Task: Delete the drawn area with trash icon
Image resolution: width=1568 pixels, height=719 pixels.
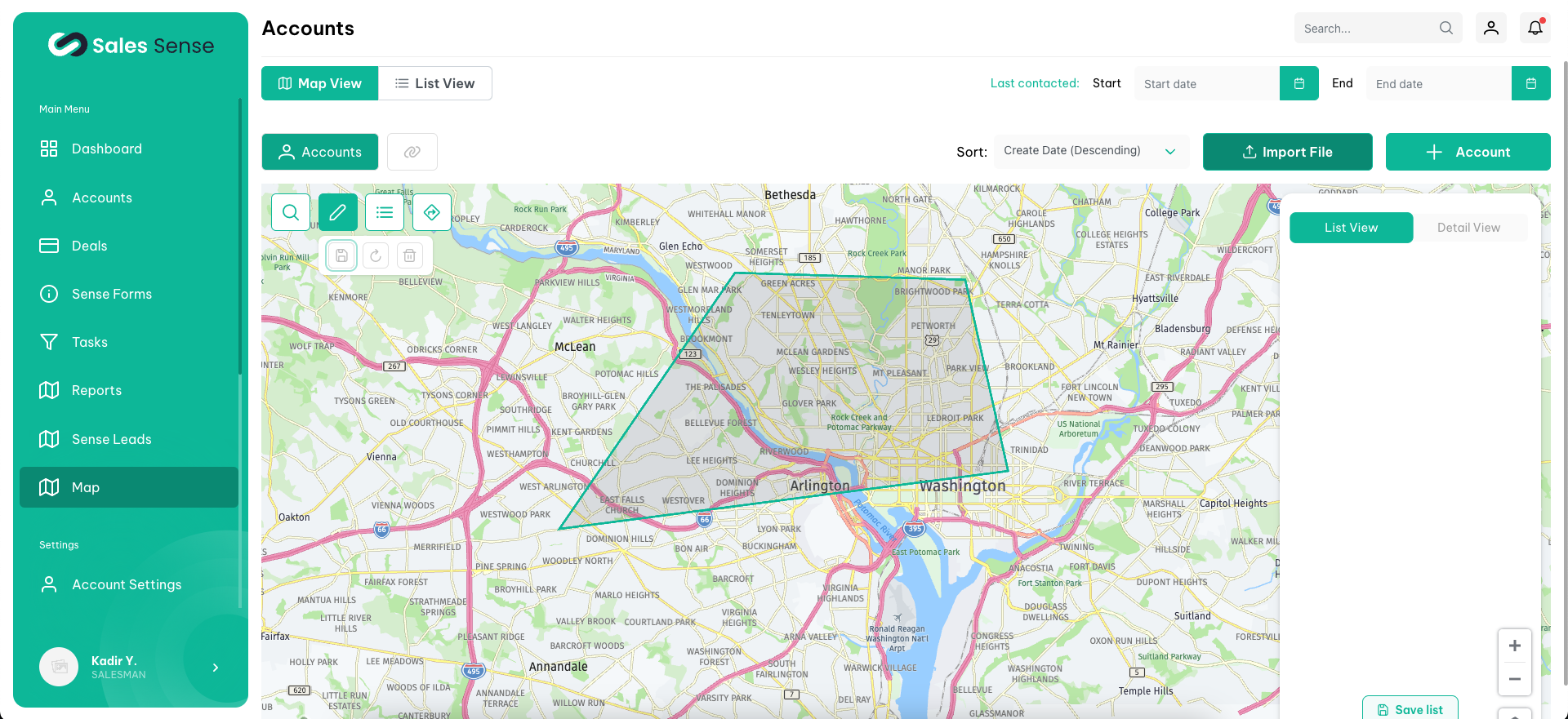Action: coord(410,256)
